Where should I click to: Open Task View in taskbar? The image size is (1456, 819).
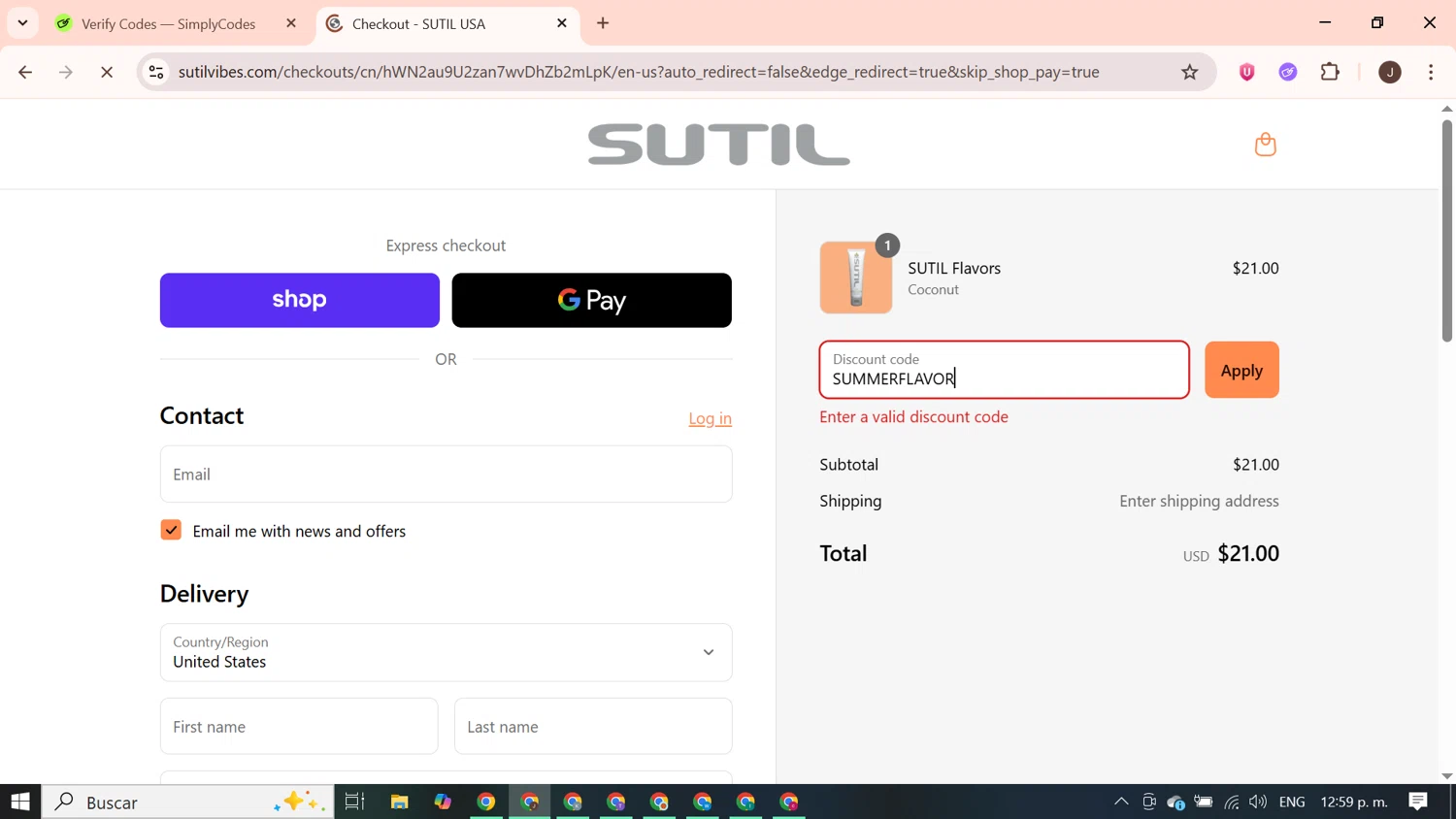tap(355, 802)
